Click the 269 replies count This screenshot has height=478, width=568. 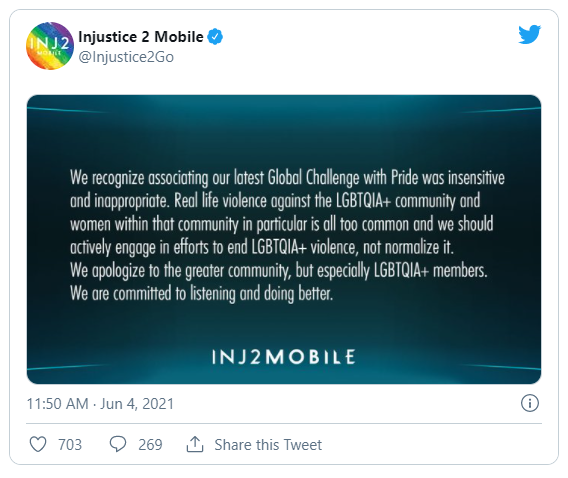click(150, 445)
